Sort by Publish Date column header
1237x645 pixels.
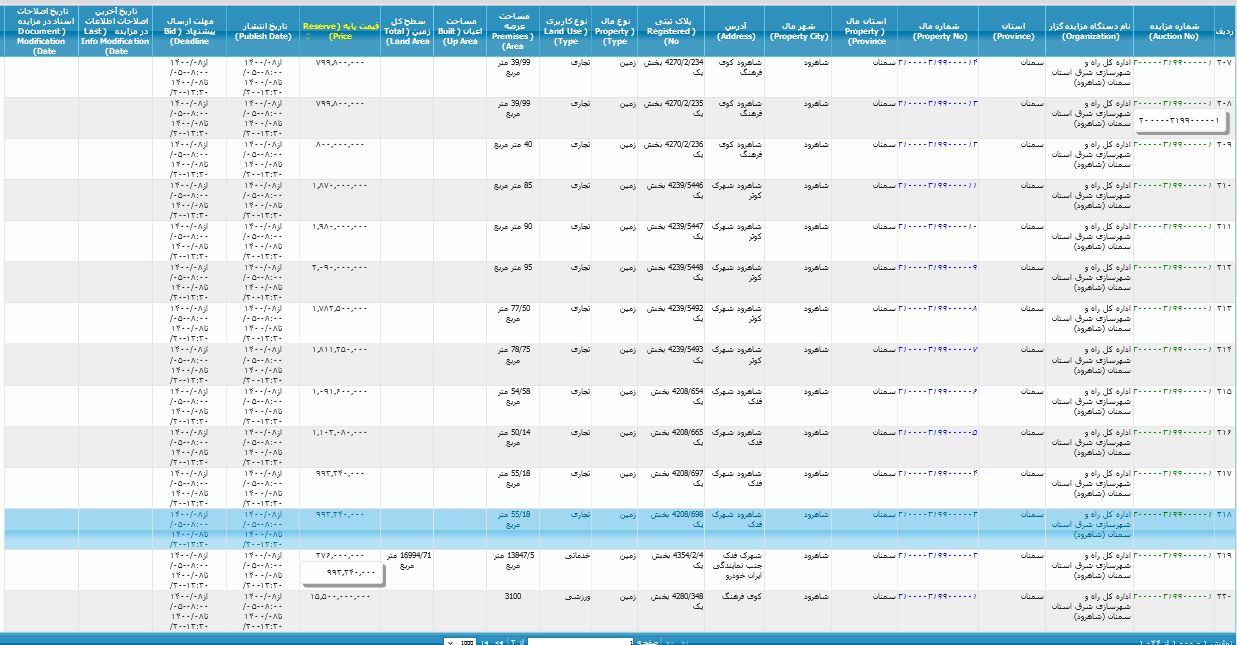(x=262, y=28)
